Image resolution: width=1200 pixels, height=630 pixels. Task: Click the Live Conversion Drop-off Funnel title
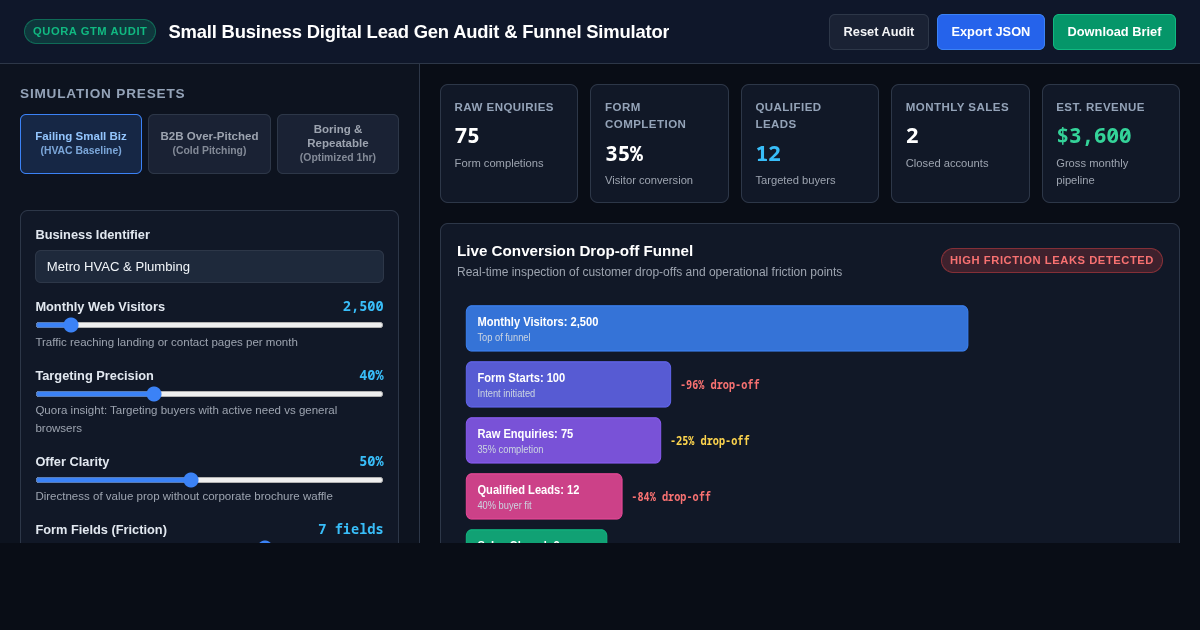[575, 251]
